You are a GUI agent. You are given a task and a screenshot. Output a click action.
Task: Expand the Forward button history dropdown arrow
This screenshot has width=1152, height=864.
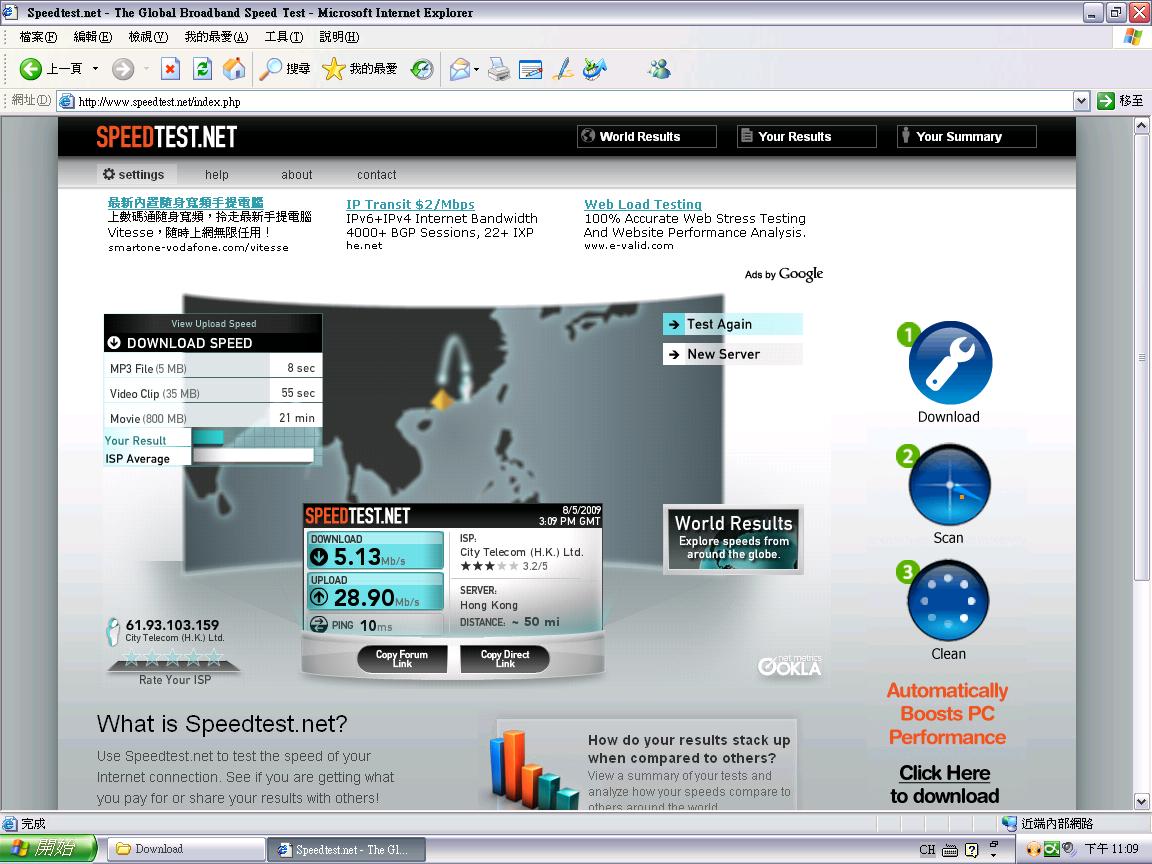click(x=146, y=69)
